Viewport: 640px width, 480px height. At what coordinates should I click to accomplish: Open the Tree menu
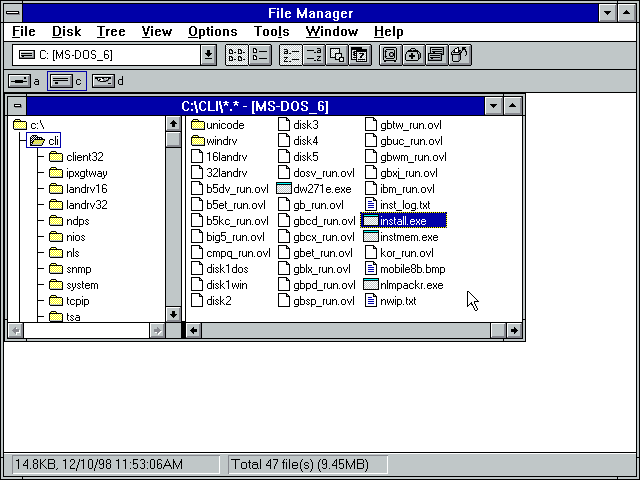point(111,31)
